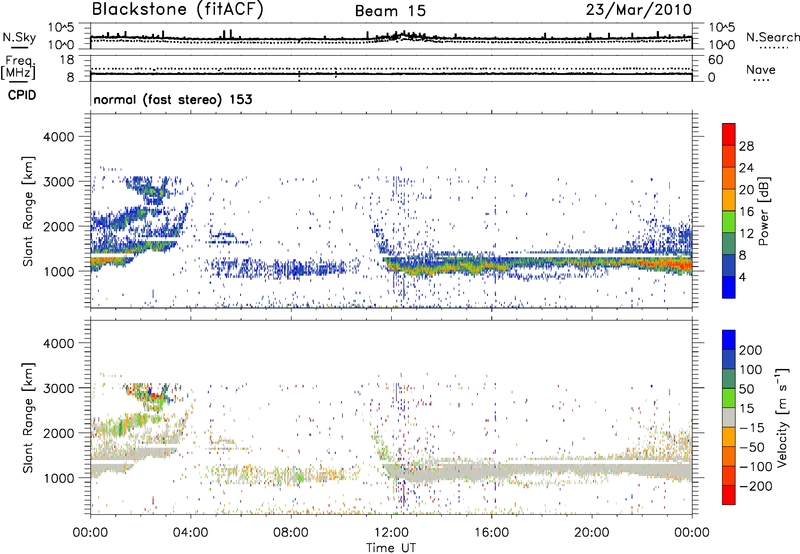The height and width of the screenshot is (554, 800).
Task: Click the '200' Velocity colorbar value
Action: [751, 350]
